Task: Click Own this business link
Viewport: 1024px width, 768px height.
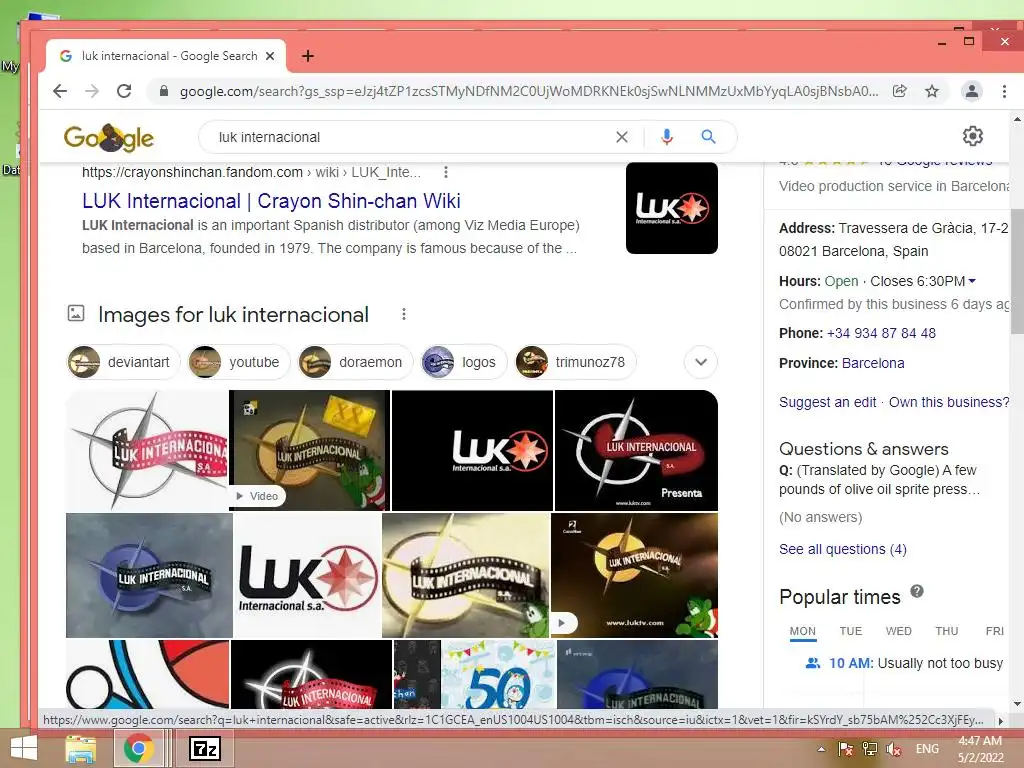Action: (x=949, y=402)
